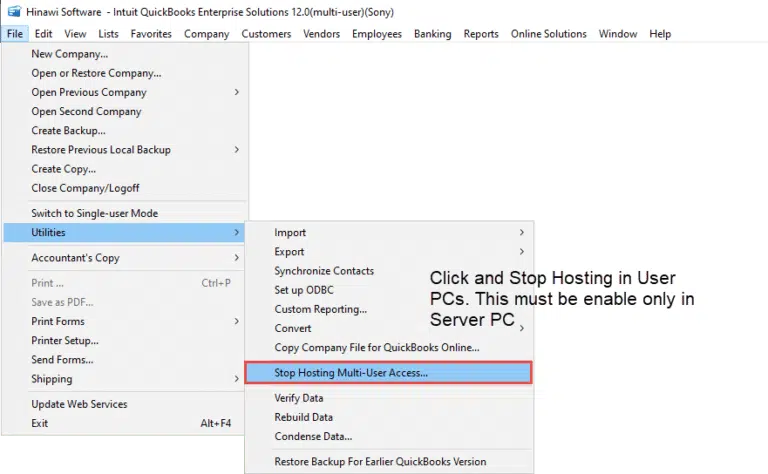This screenshot has width=768, height=474.
Task: Open the Employees menu
Action: click(377, 34)
